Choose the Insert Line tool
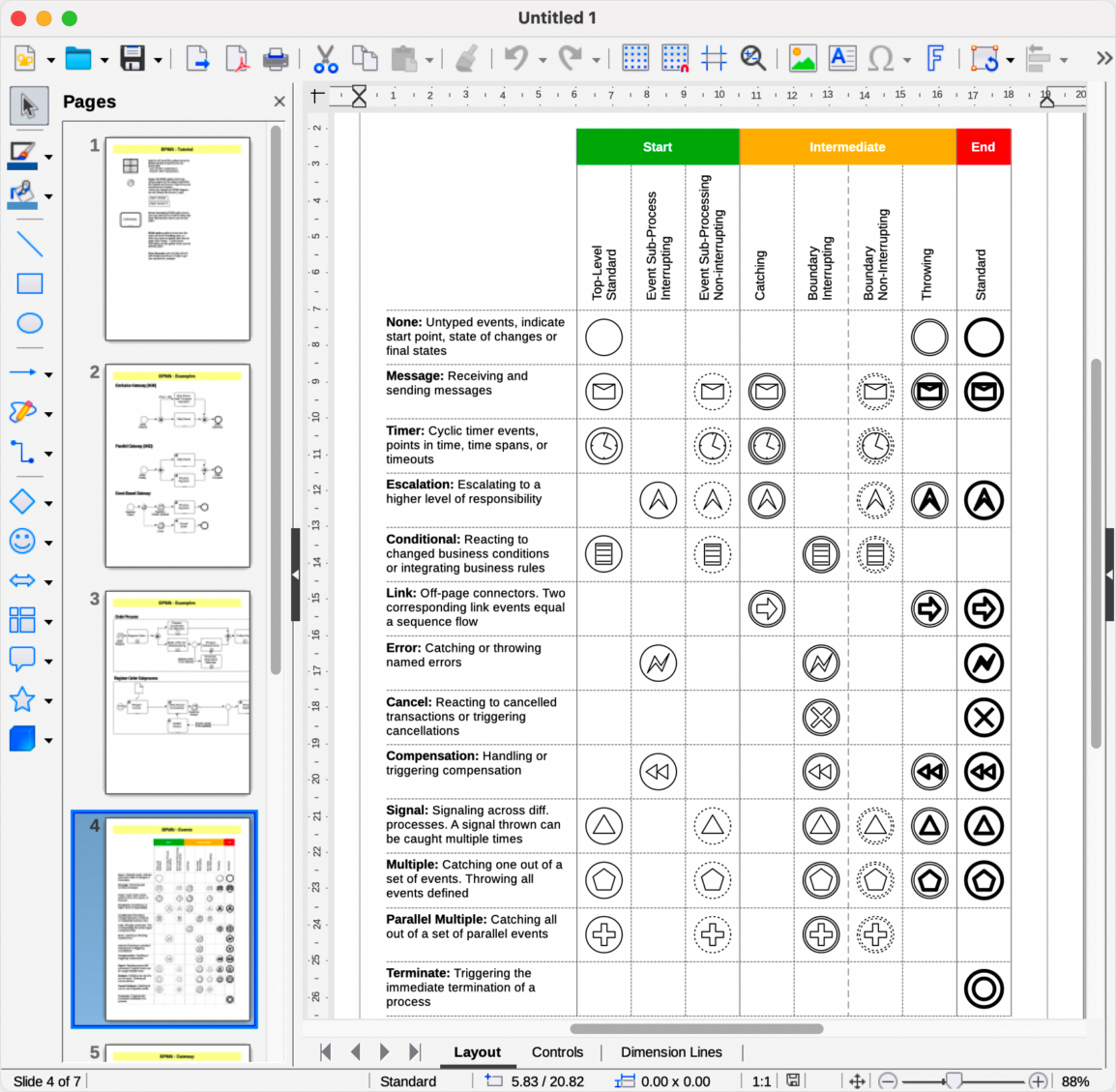Viewport: 1116px width, 1092px height. 29,244
